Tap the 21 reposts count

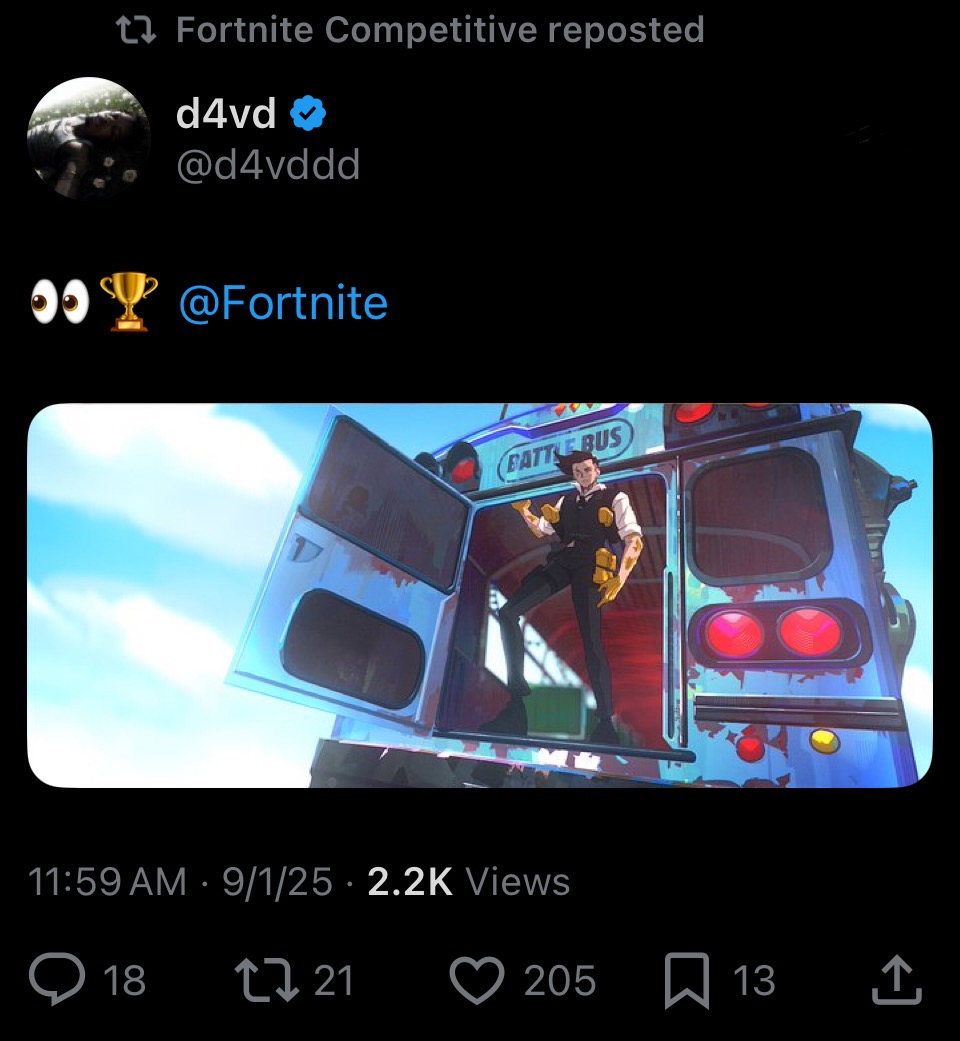(x=333, y=980)
